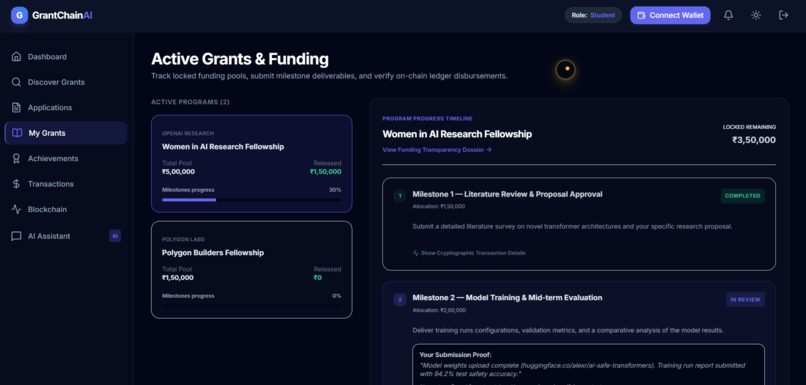Open the AI Assistant chat
Image resolution: width=806 pixels, height=385 pixels.
(x=66, y=236)
